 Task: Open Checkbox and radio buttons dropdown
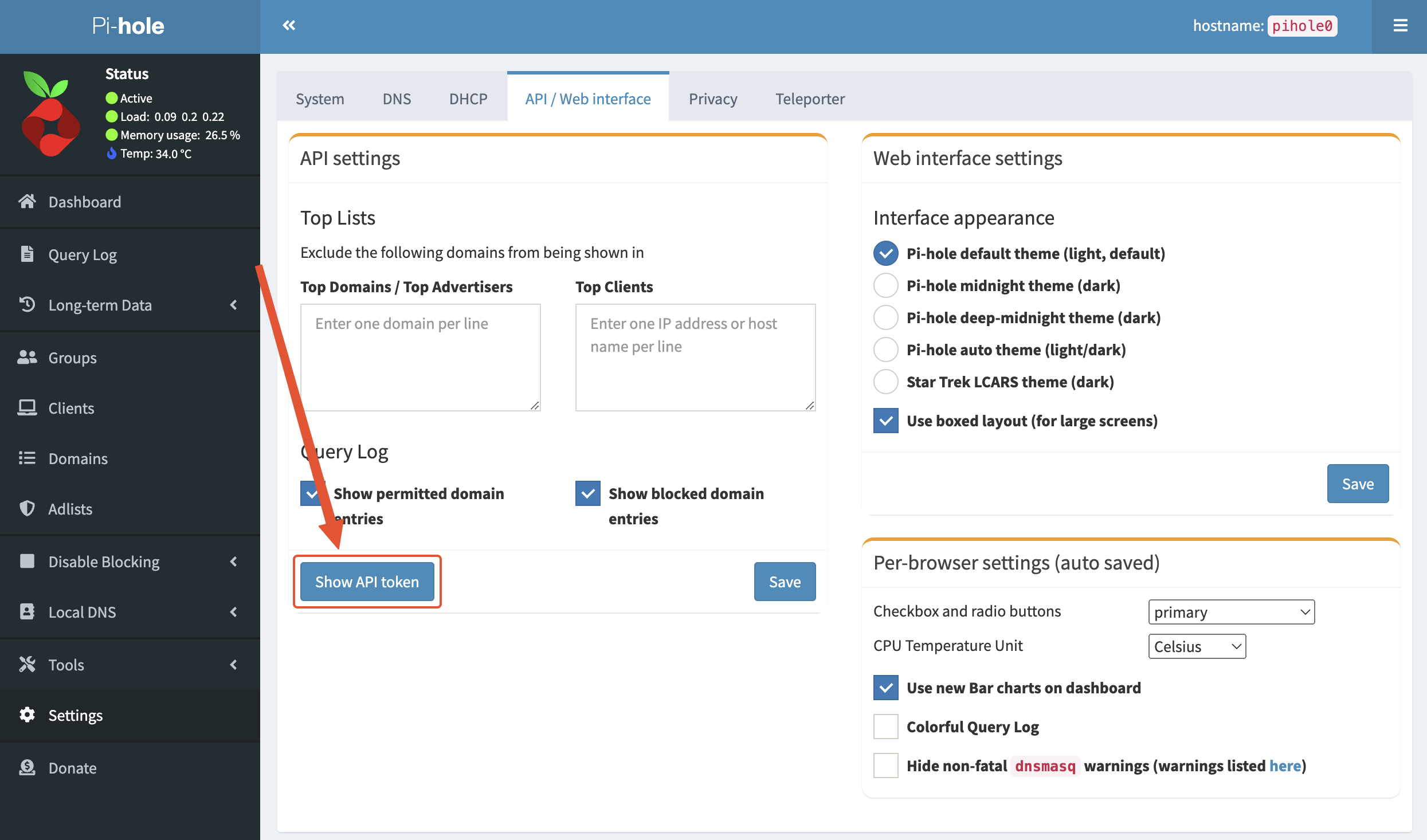tap(1231, 612)
